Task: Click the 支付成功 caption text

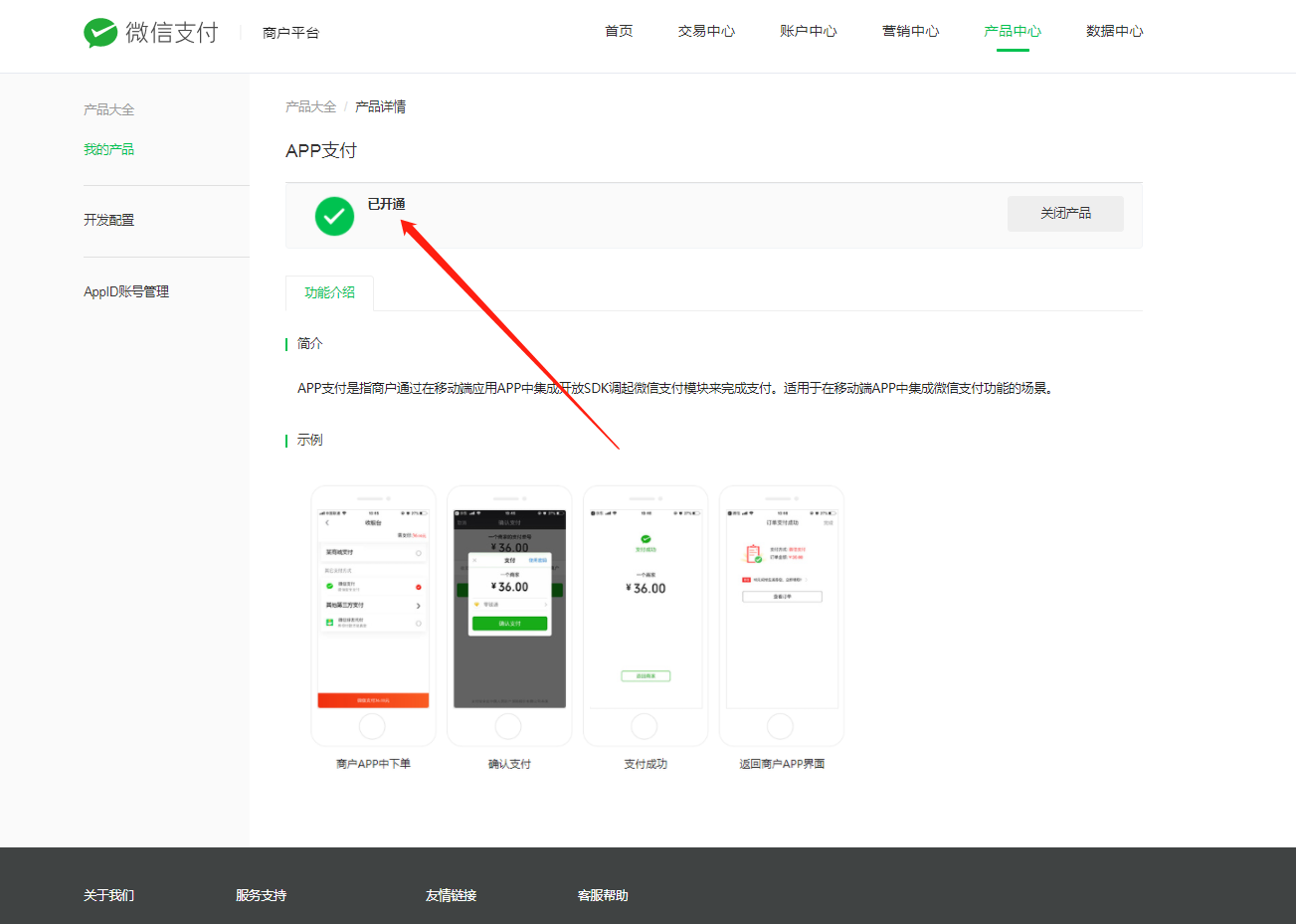Action: coord(646,764)
